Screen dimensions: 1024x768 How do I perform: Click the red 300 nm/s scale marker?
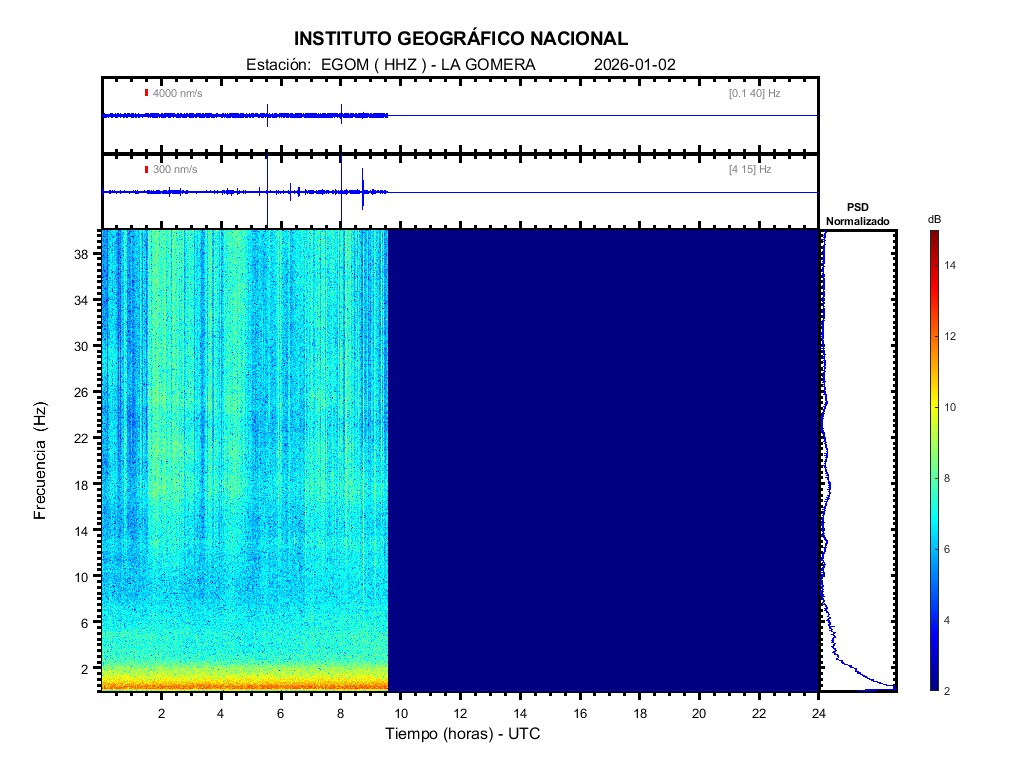(146, 169)
